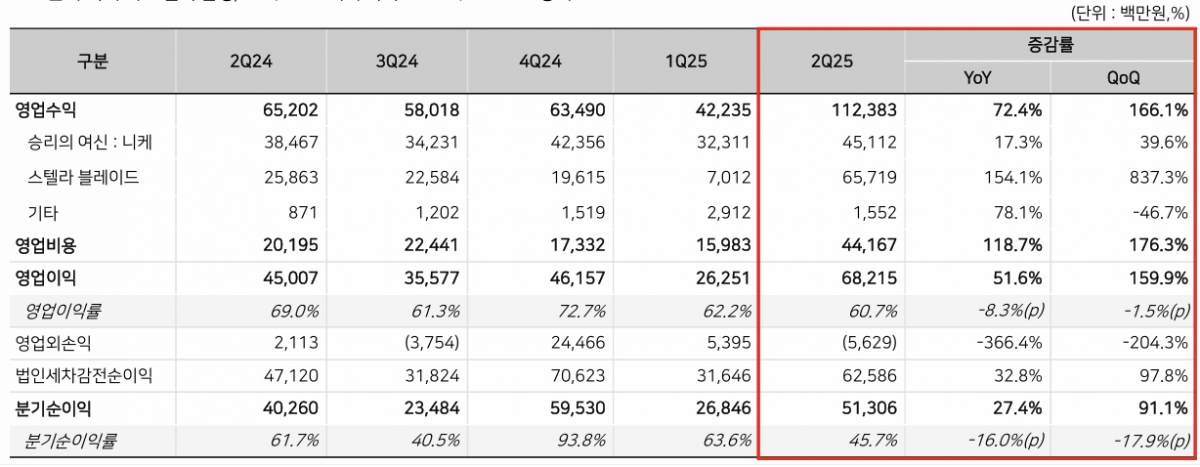Click the 법인세차감전순이익 row label

point(83,376)
